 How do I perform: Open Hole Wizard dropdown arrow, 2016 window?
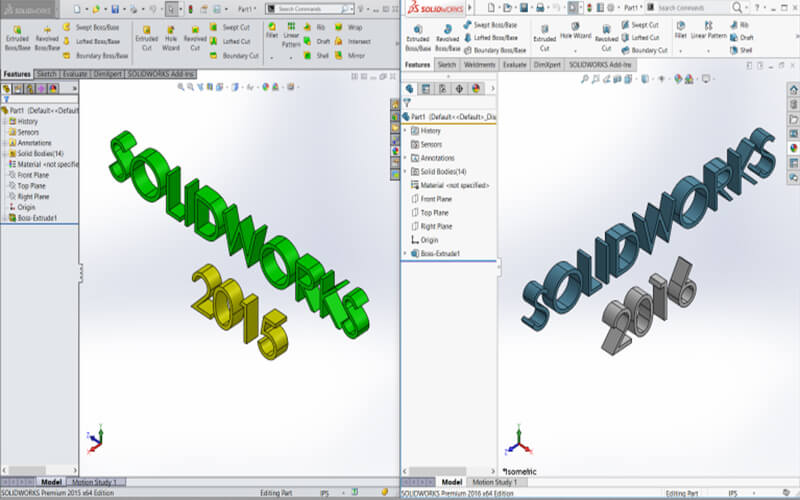(575, 51)
